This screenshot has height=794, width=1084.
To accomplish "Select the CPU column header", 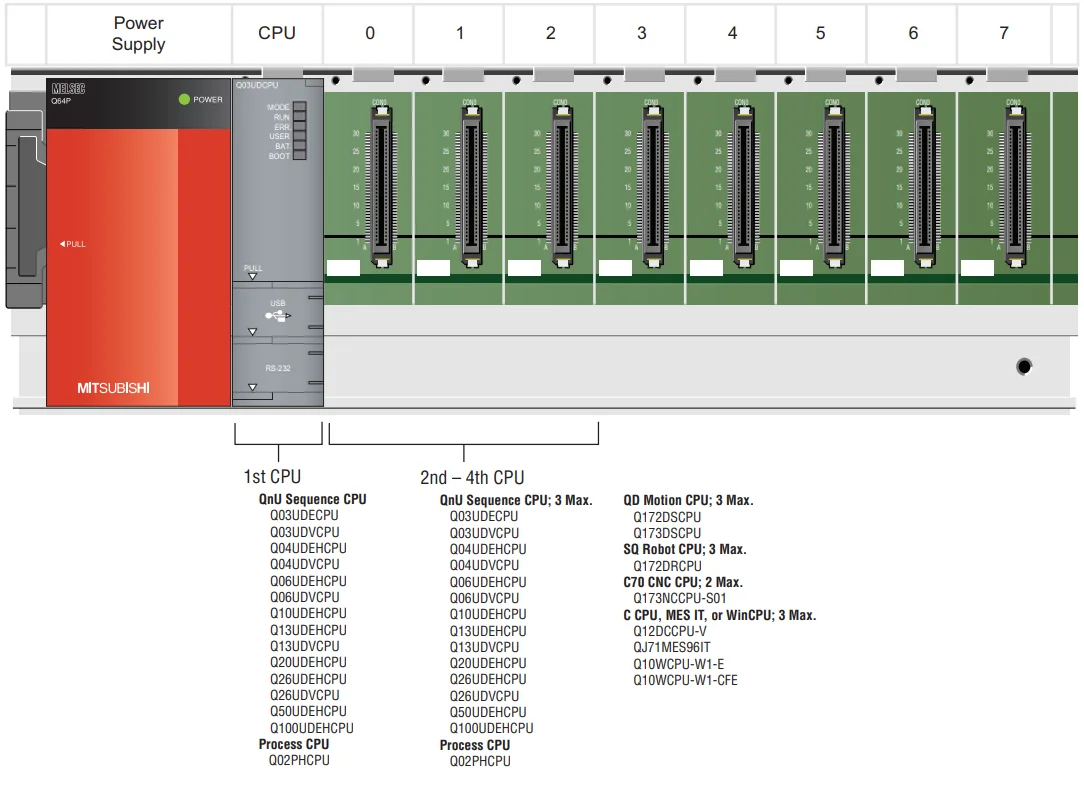I will pos(277,33).
